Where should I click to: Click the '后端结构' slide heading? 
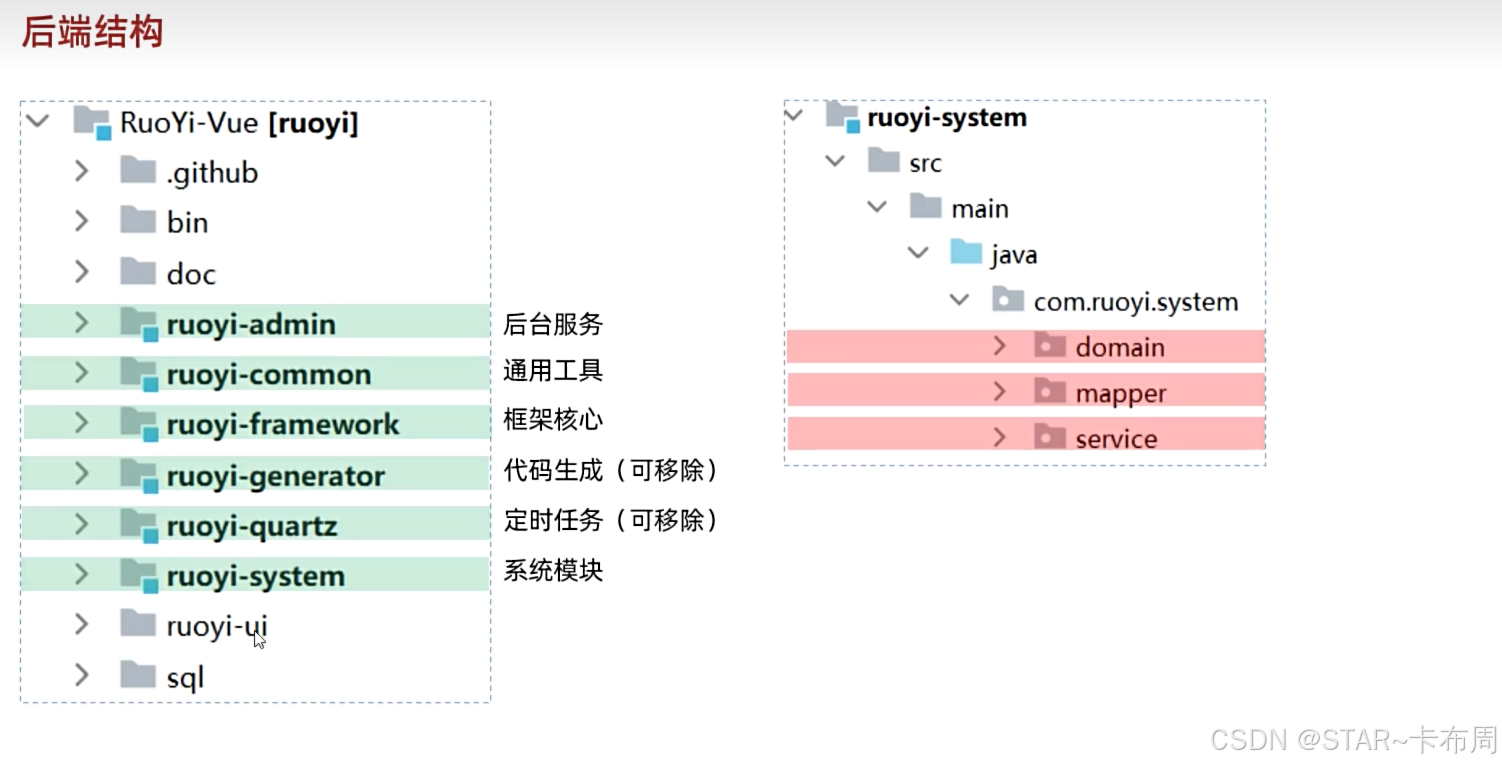click(x=92, y=32)
